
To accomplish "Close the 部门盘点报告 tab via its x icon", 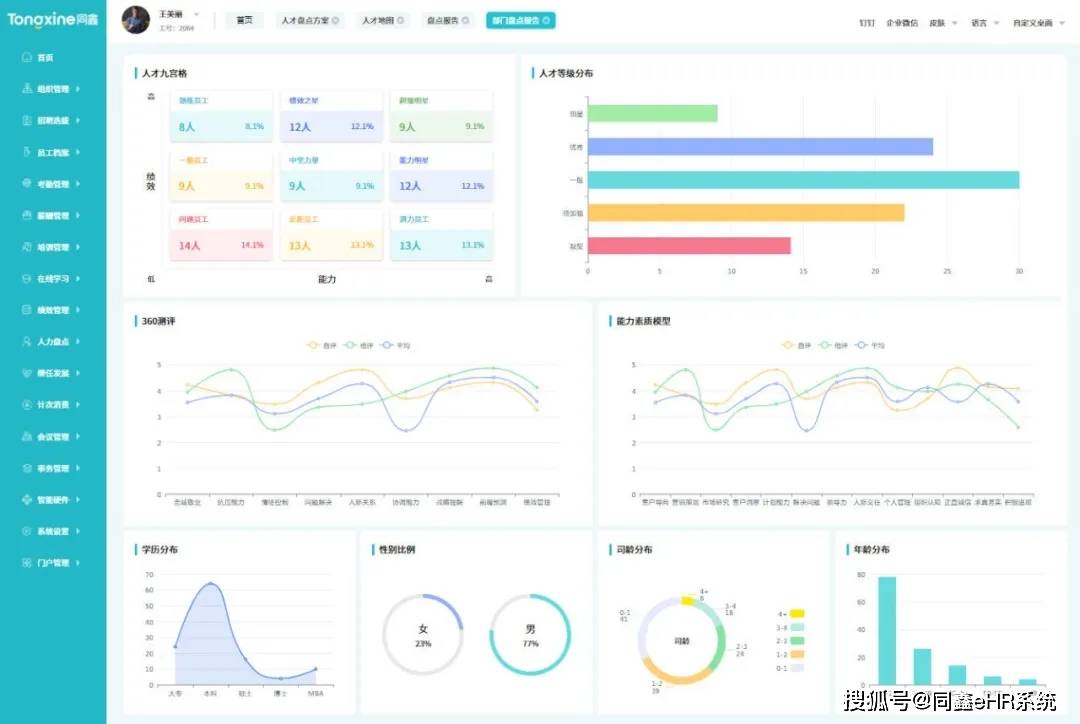I will click(x=546, y=20).
